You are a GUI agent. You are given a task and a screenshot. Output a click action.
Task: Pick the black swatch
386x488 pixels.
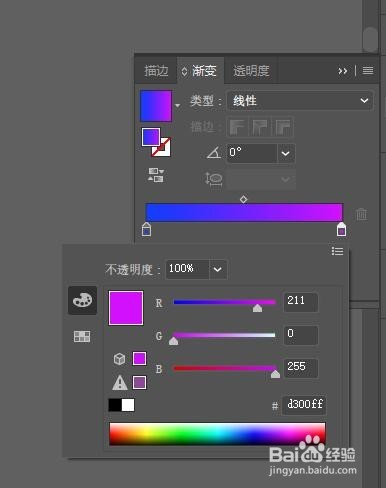[115, 405]
